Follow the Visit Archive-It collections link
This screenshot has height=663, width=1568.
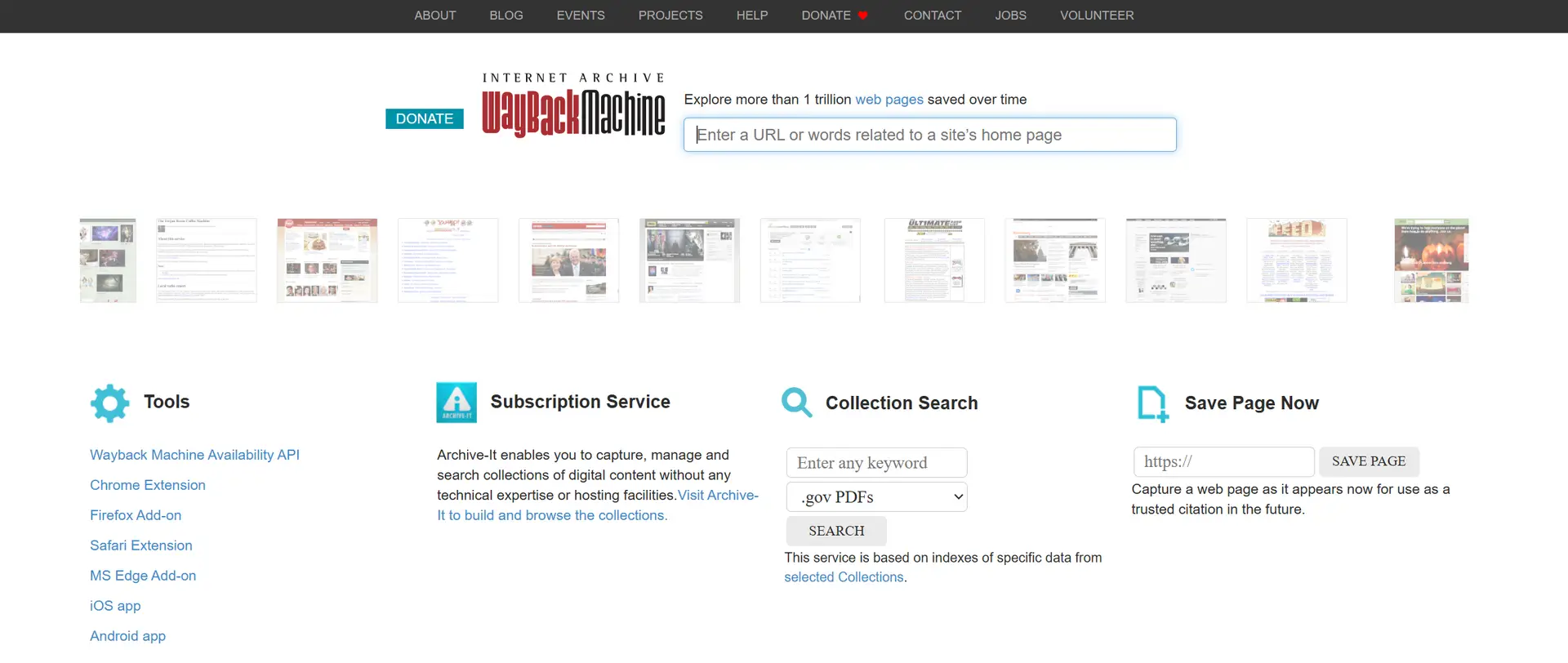597,505
